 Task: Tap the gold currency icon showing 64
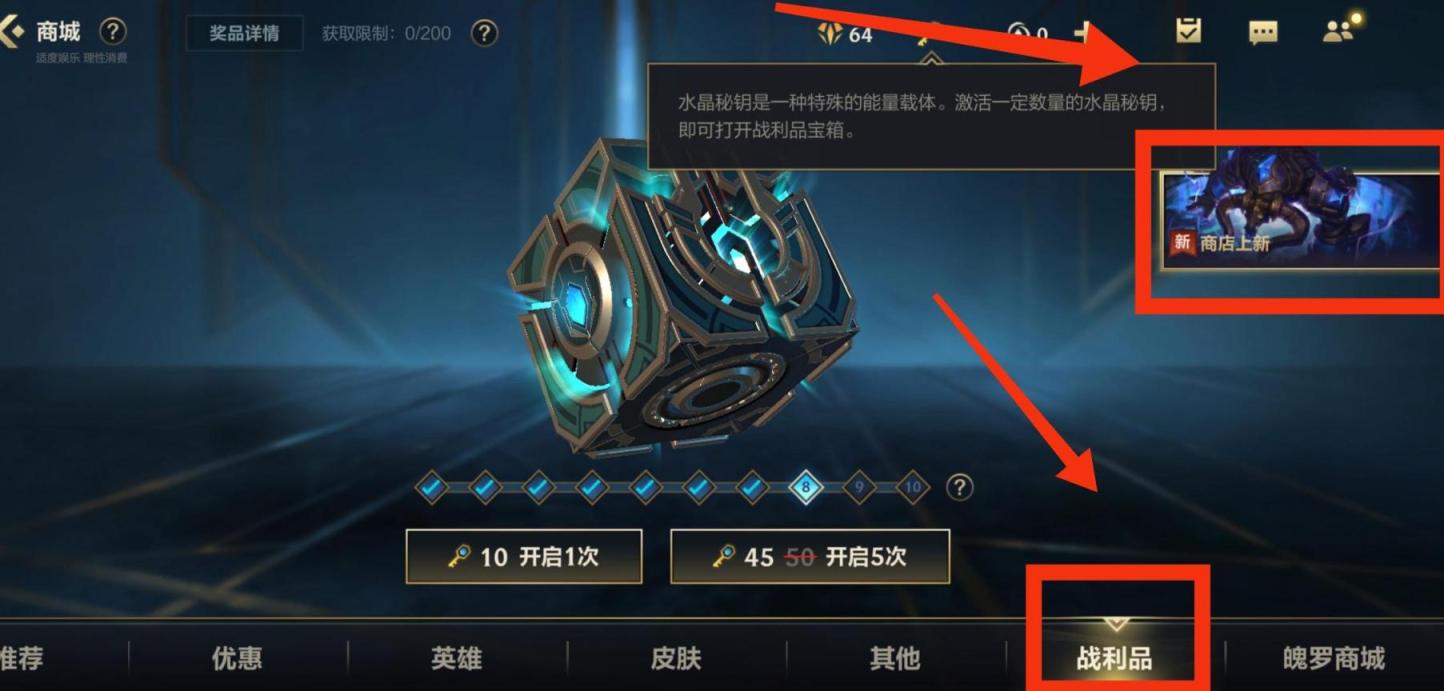(x=830, y=34)
